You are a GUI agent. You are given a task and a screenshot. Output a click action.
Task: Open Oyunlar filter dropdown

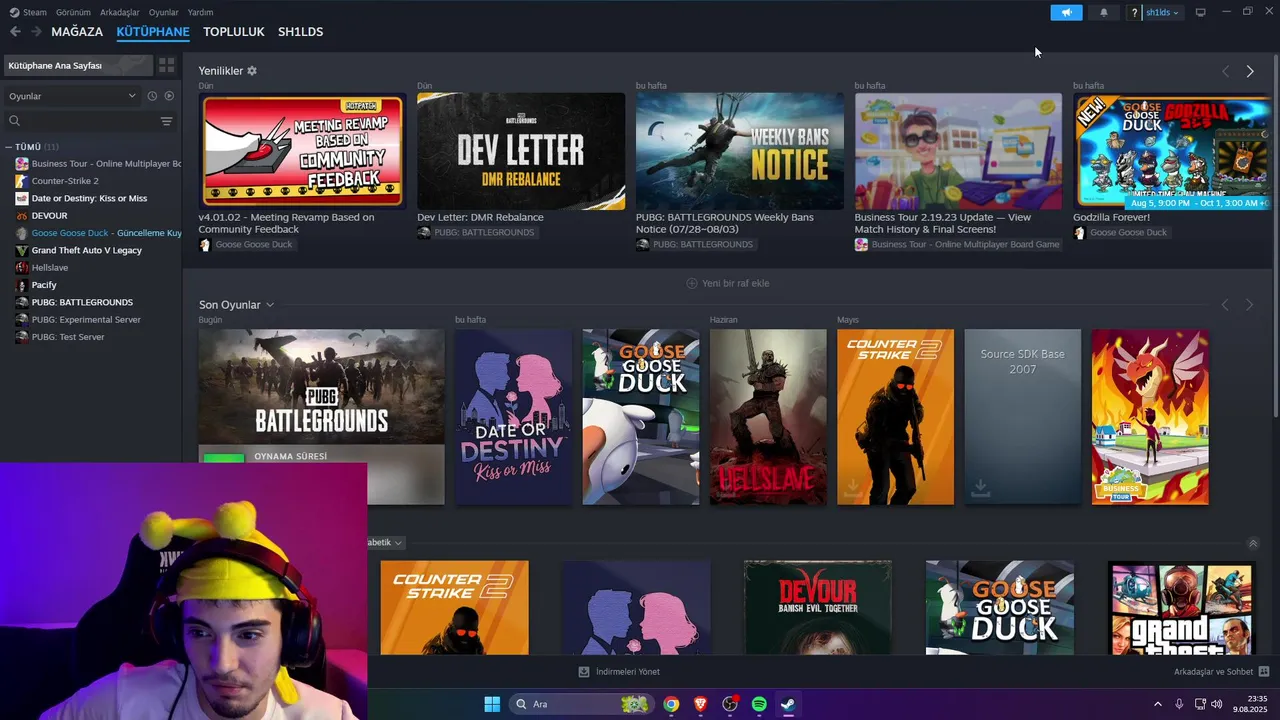pos(72,96)
